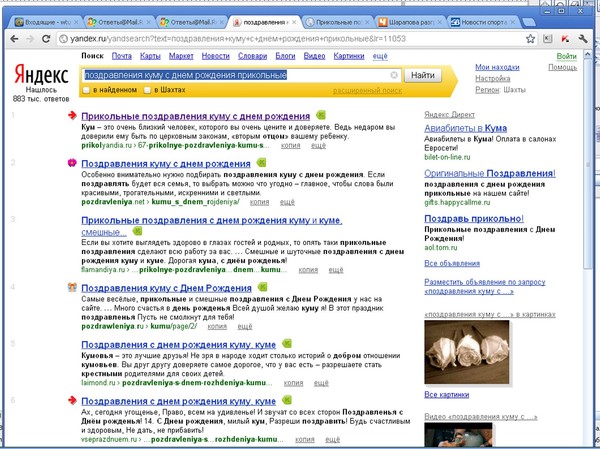Click the Yandex logo
The image size is (600, 449).
[x=41, y=74]
